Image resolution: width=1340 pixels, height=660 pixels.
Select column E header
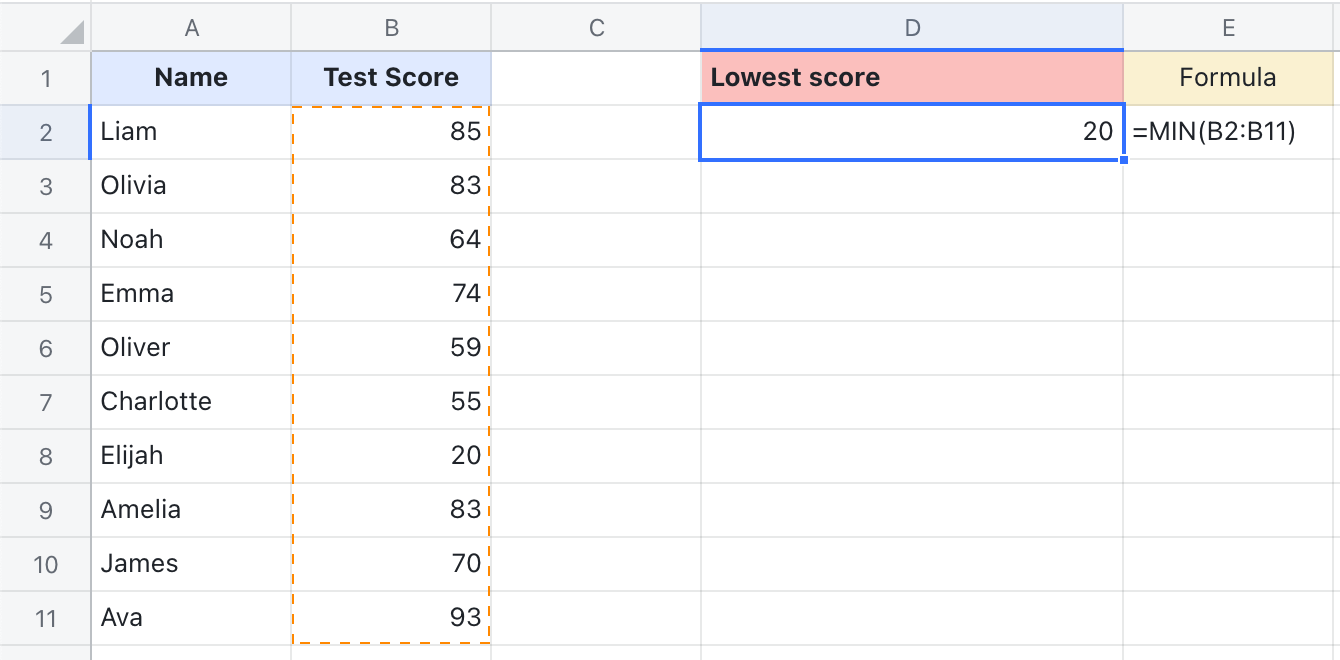pos(1228,27)
